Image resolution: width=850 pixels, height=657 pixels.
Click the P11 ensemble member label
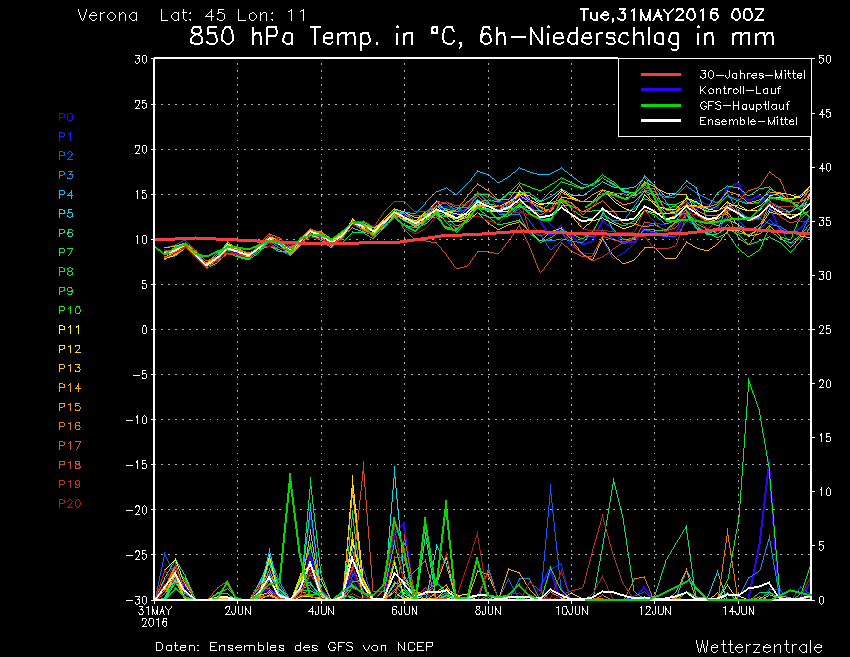[x=69, y=330]
